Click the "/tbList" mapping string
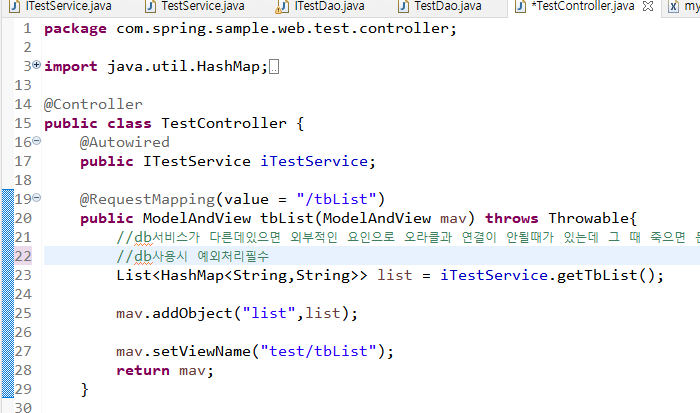 [x=336, y=199]
